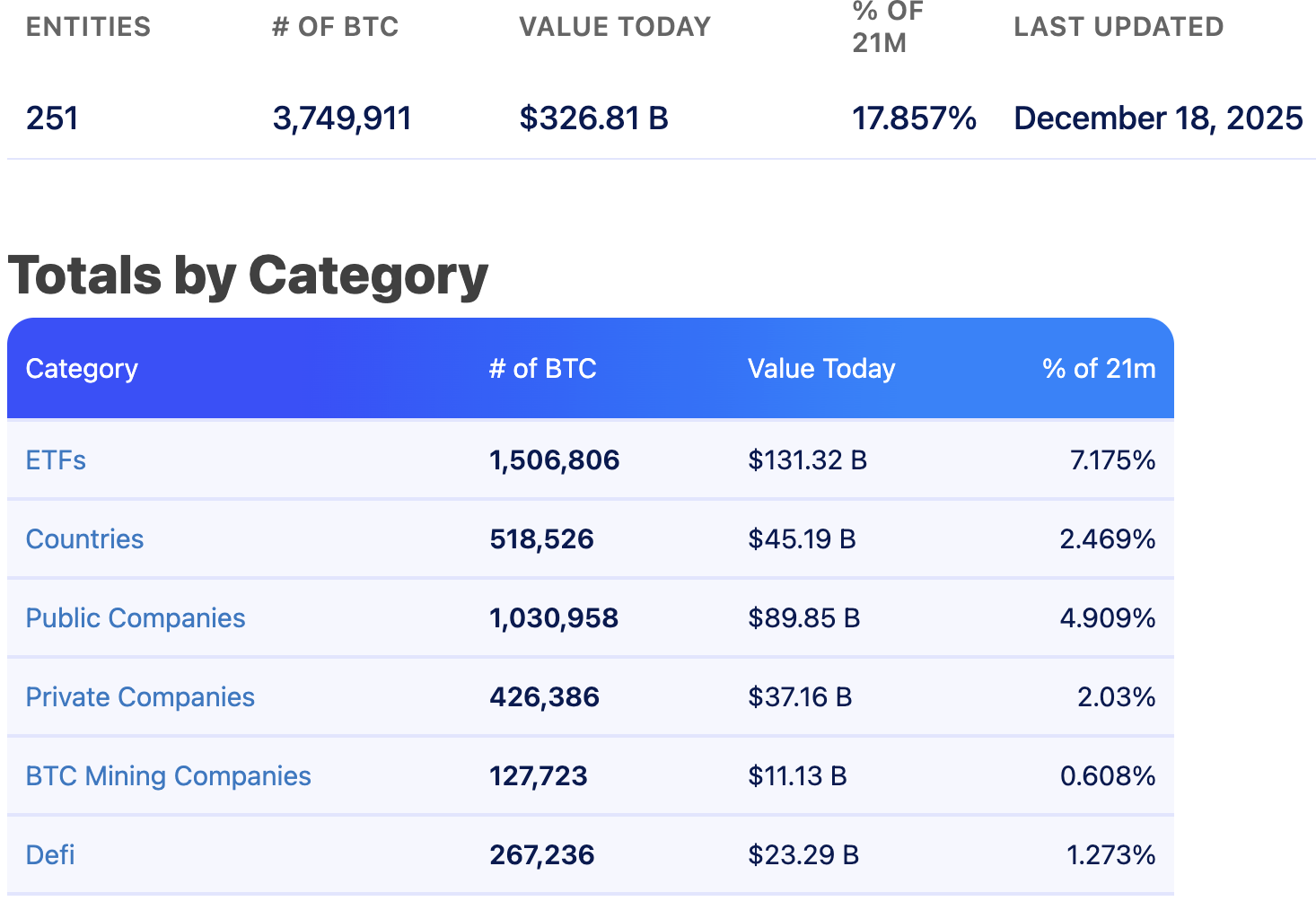
Task: Open the ETFs category link
Action: tap(56, 459)
